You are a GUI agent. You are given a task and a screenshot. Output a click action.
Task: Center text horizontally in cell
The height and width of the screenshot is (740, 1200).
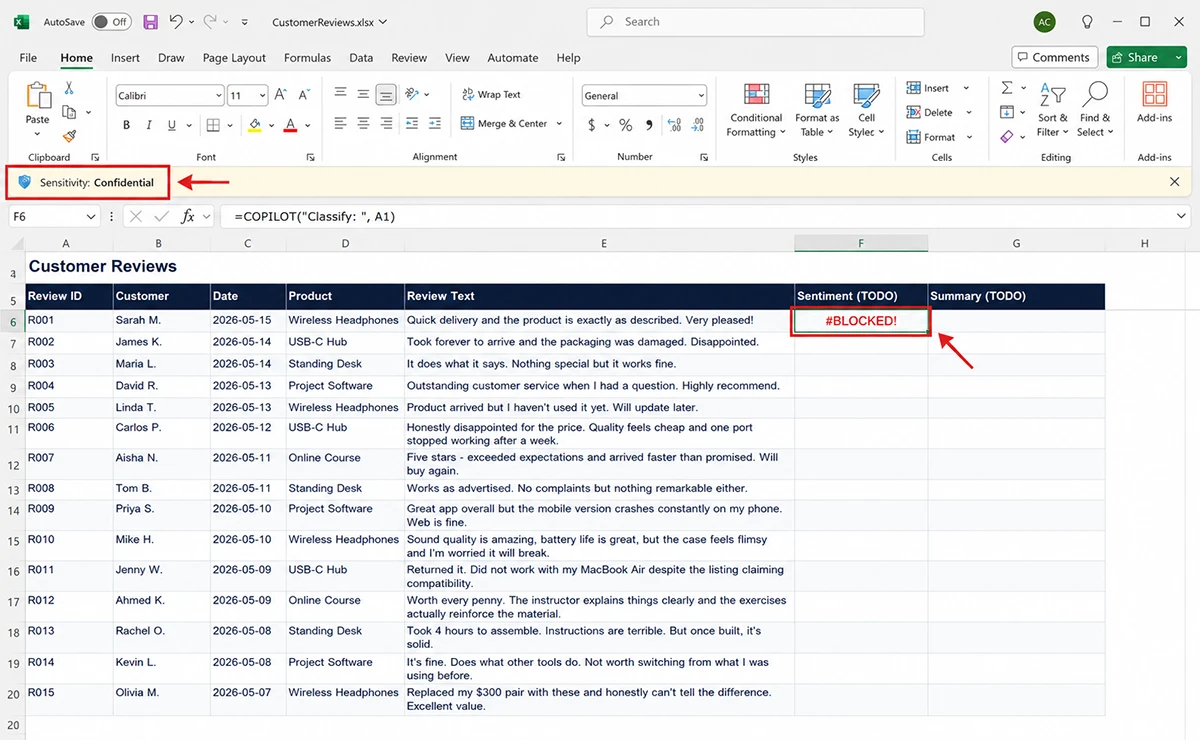pyautogui.click(x=362, y=124)
